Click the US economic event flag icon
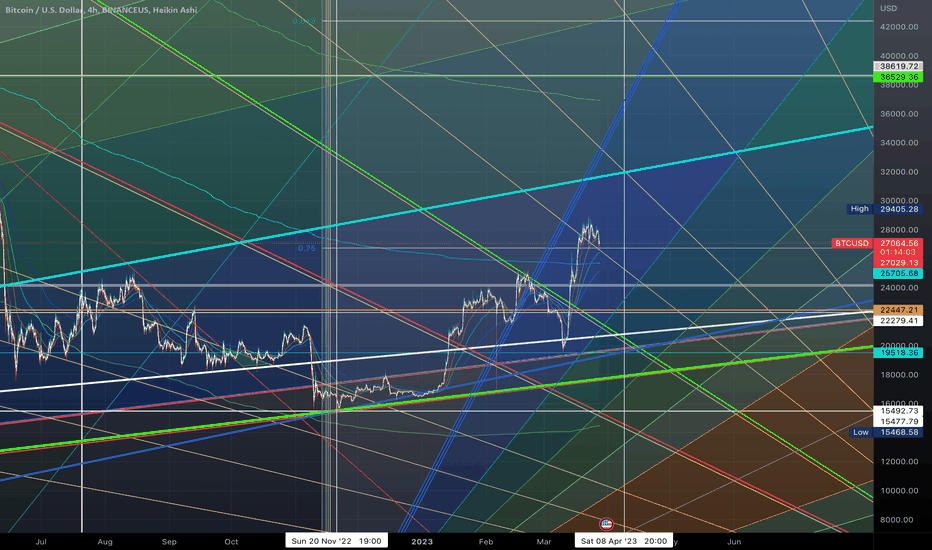The width and height of the screenshot is (932, 550). point(606,524)
